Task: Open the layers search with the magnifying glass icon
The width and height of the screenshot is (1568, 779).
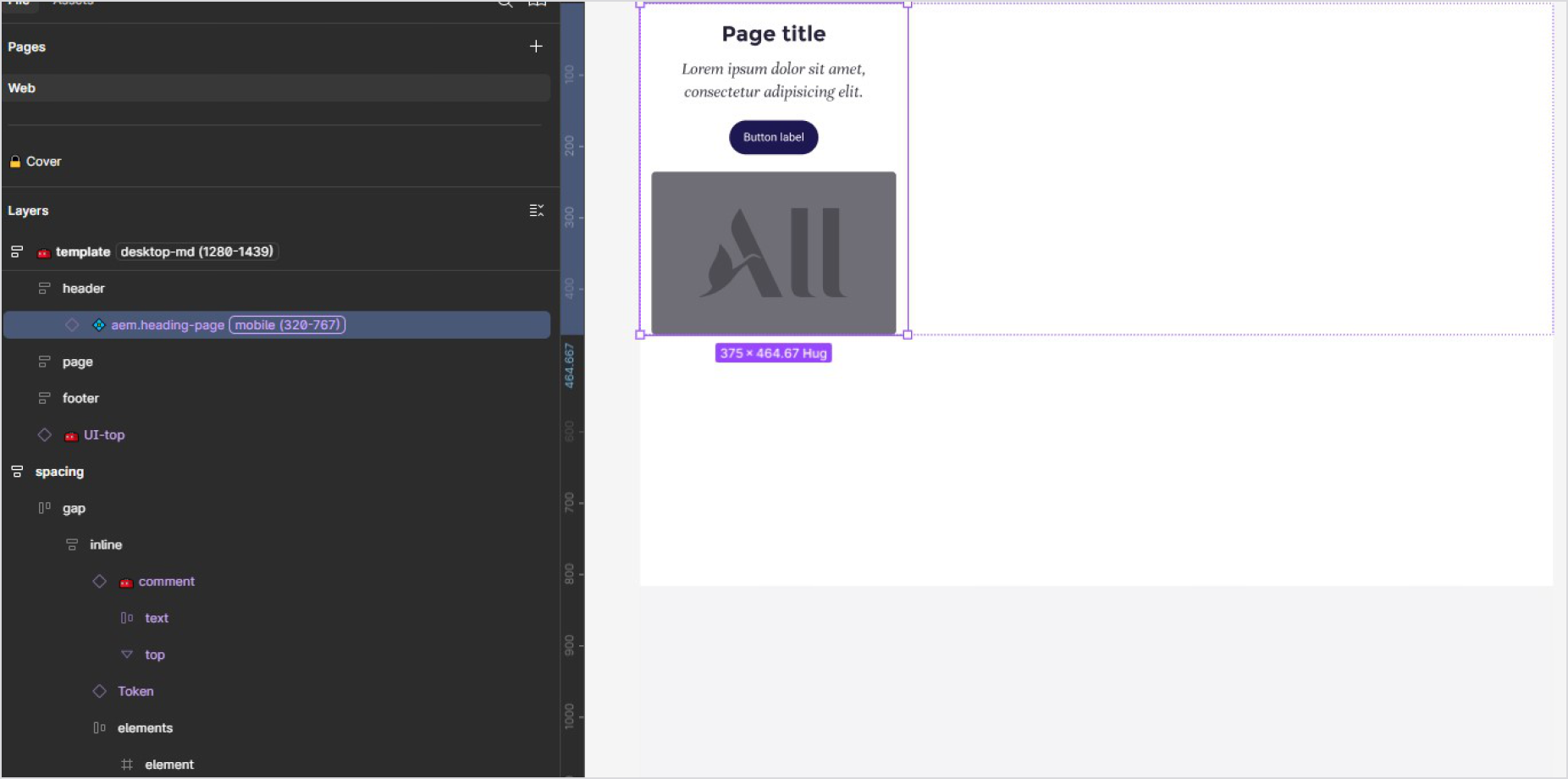Action: pos(505,4)
